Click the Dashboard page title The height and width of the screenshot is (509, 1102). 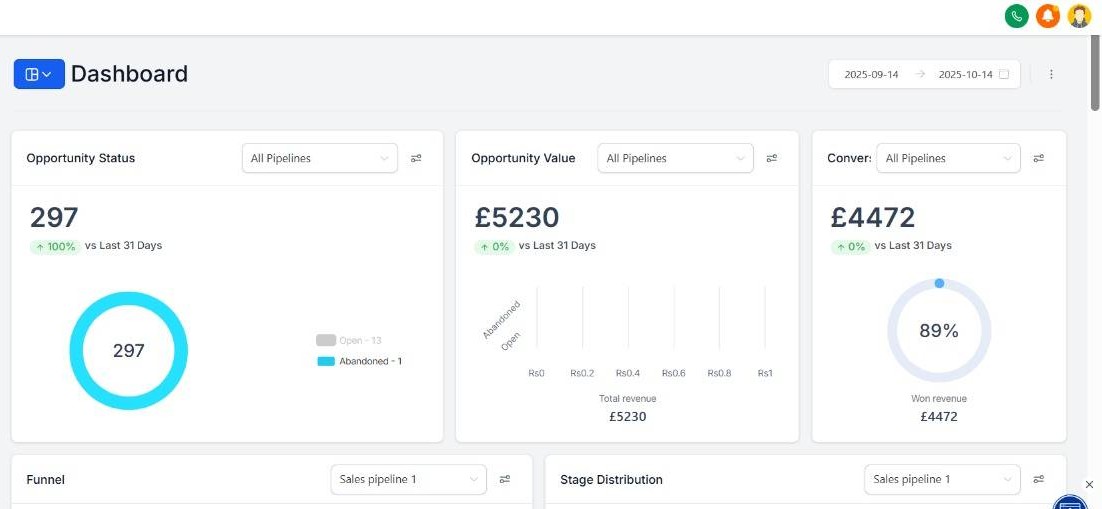129,74
